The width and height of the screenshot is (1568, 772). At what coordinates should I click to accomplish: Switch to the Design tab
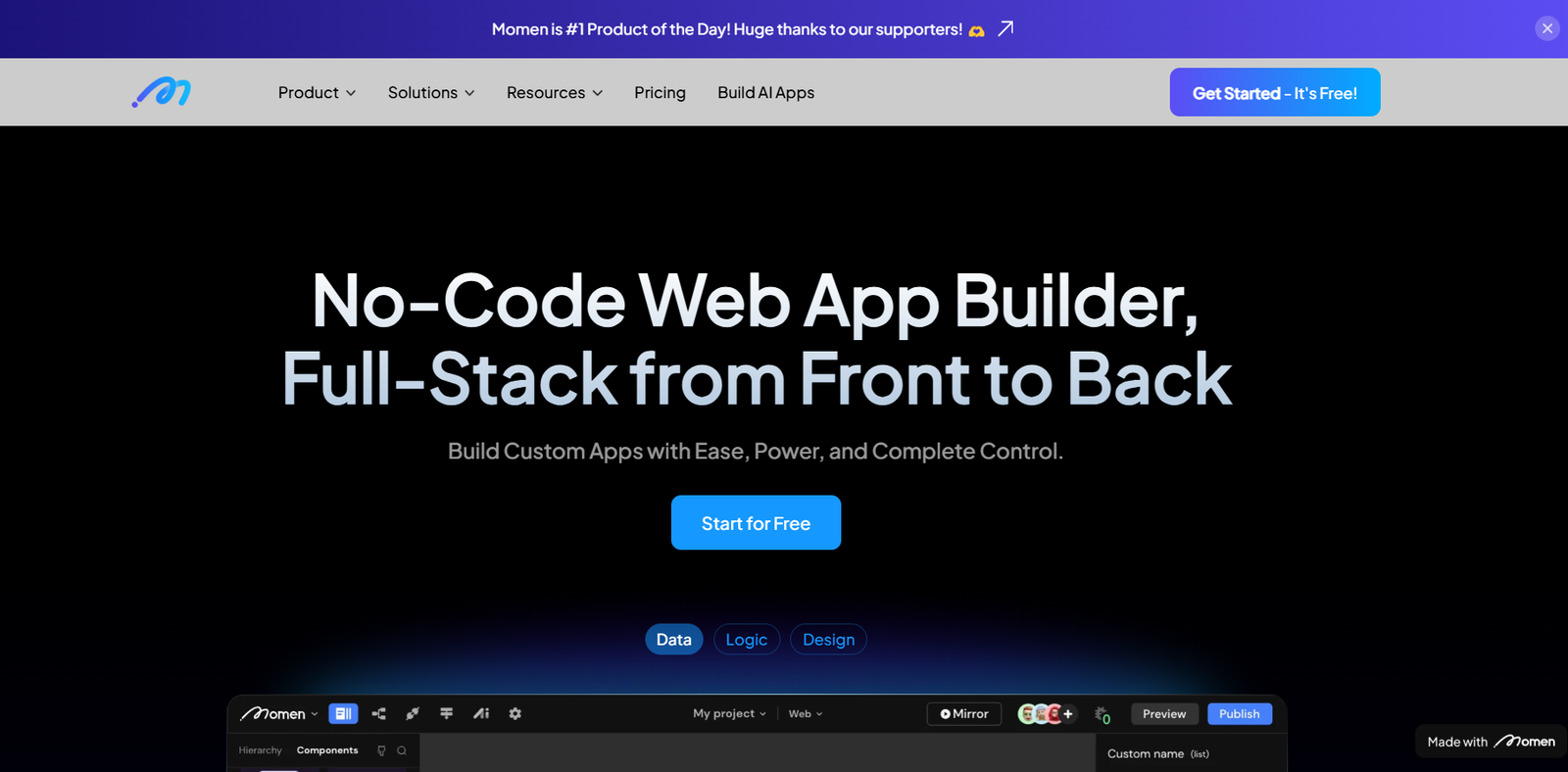(828, 639)
